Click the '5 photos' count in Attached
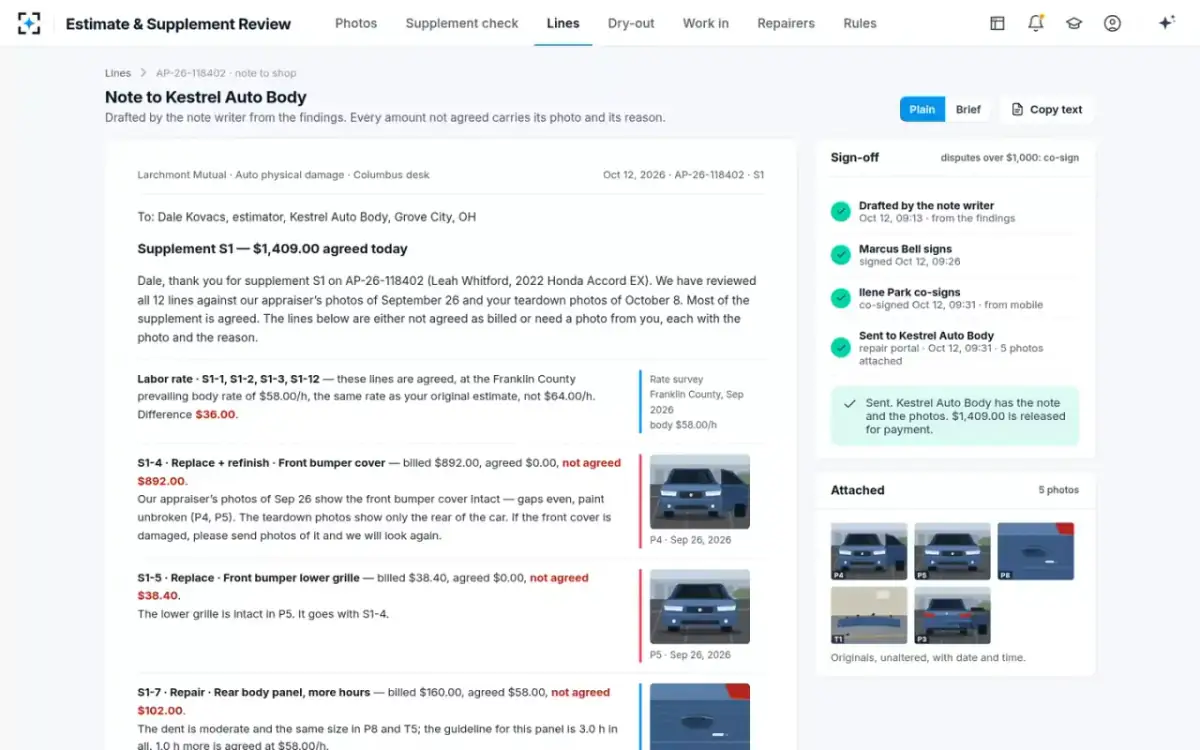The height and width of the screenshot is (750, 1200). tap(1059, 490)
